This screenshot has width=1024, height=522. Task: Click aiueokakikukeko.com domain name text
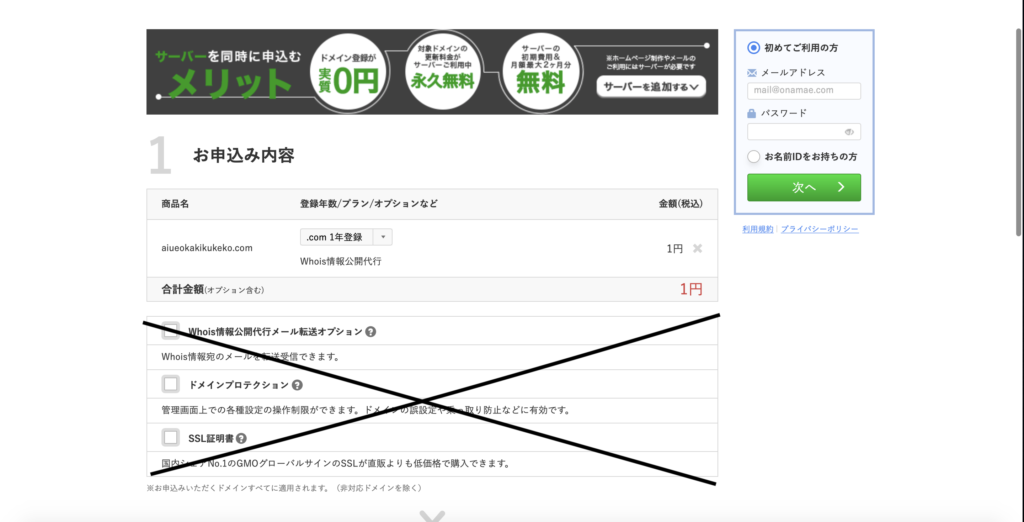coord(207,248)
